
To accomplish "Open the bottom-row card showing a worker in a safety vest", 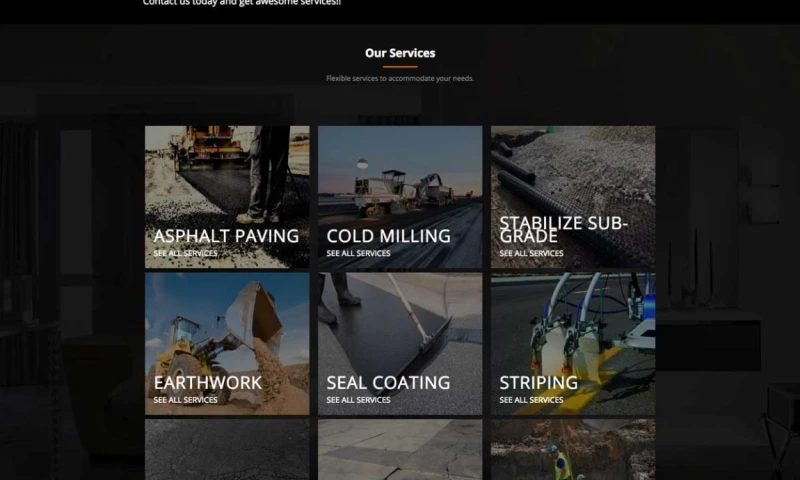I will point(573,449).
